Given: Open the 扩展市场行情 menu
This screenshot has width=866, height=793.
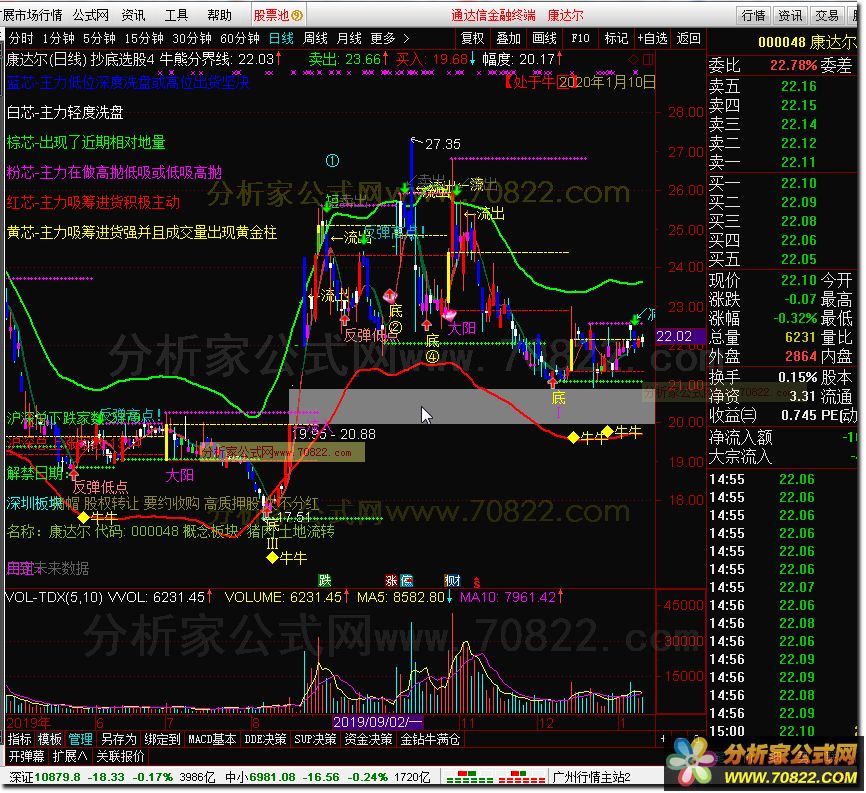Looking at the screenshot, I should point(31,15).
